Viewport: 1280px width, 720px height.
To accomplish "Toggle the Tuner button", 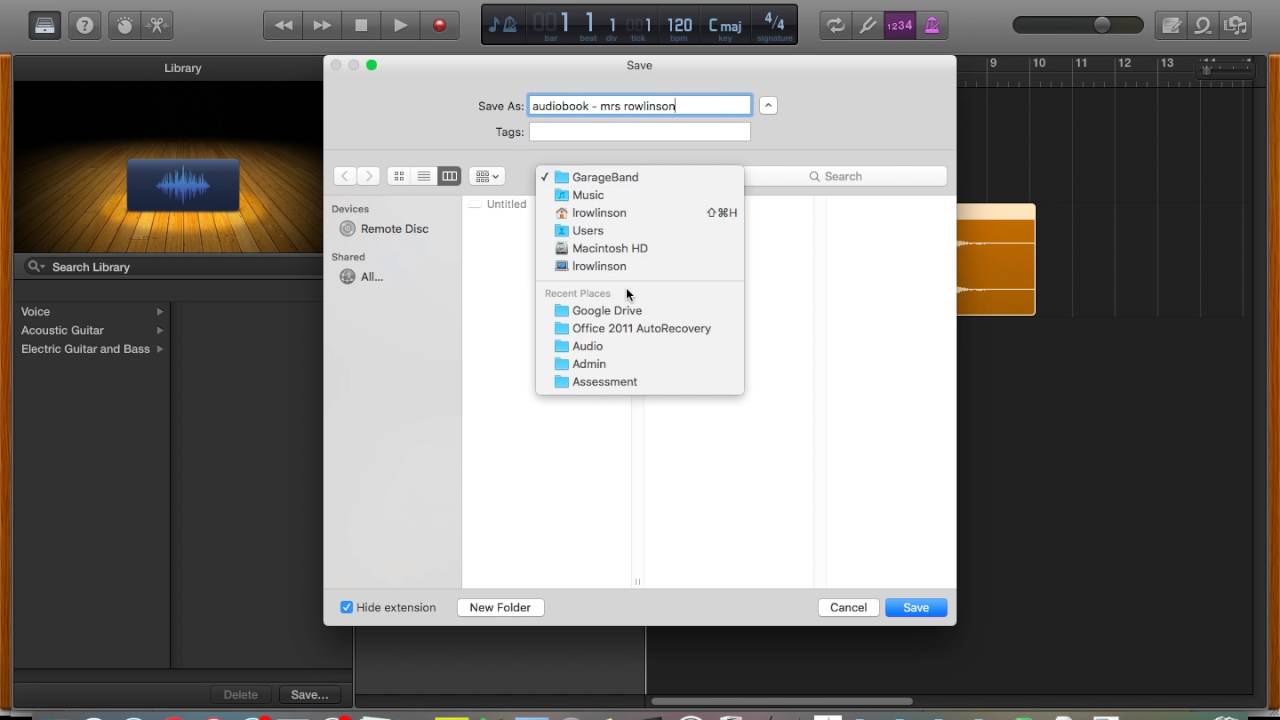I will 868,25.
